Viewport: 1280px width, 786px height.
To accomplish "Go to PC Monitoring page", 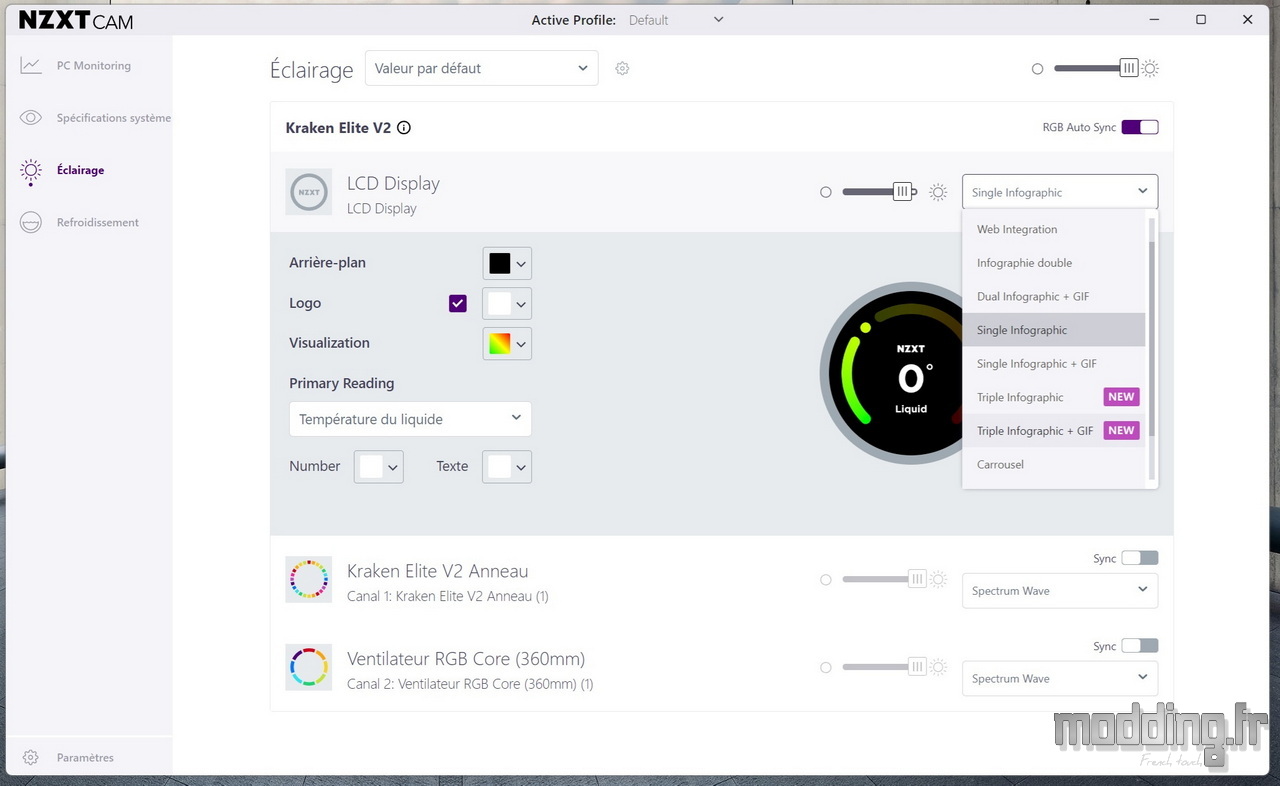I will click(x=93, y=66).
